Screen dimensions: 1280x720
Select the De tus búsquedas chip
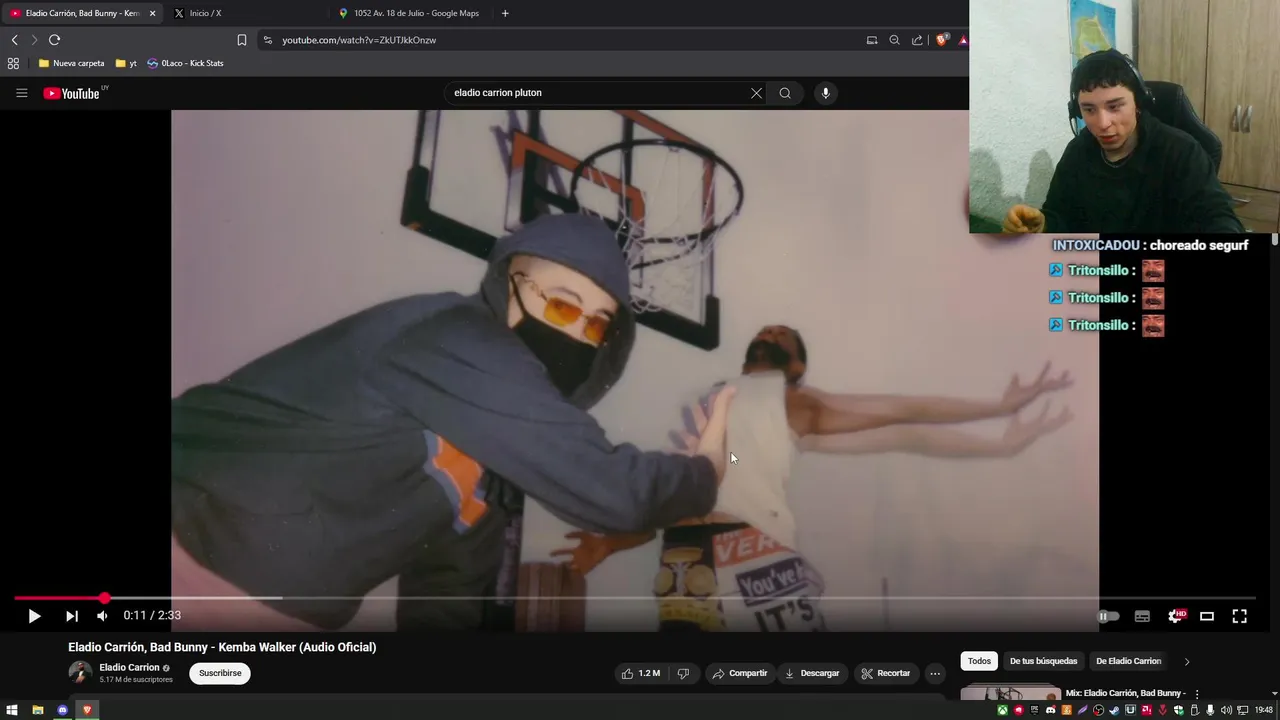1043,661
